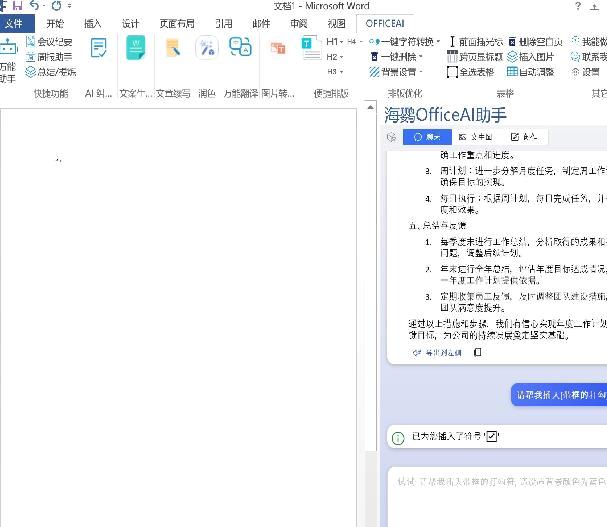Switch to the 插入 ribbon tab
Viewport: 607px width, 527px height.
[93, 24]
